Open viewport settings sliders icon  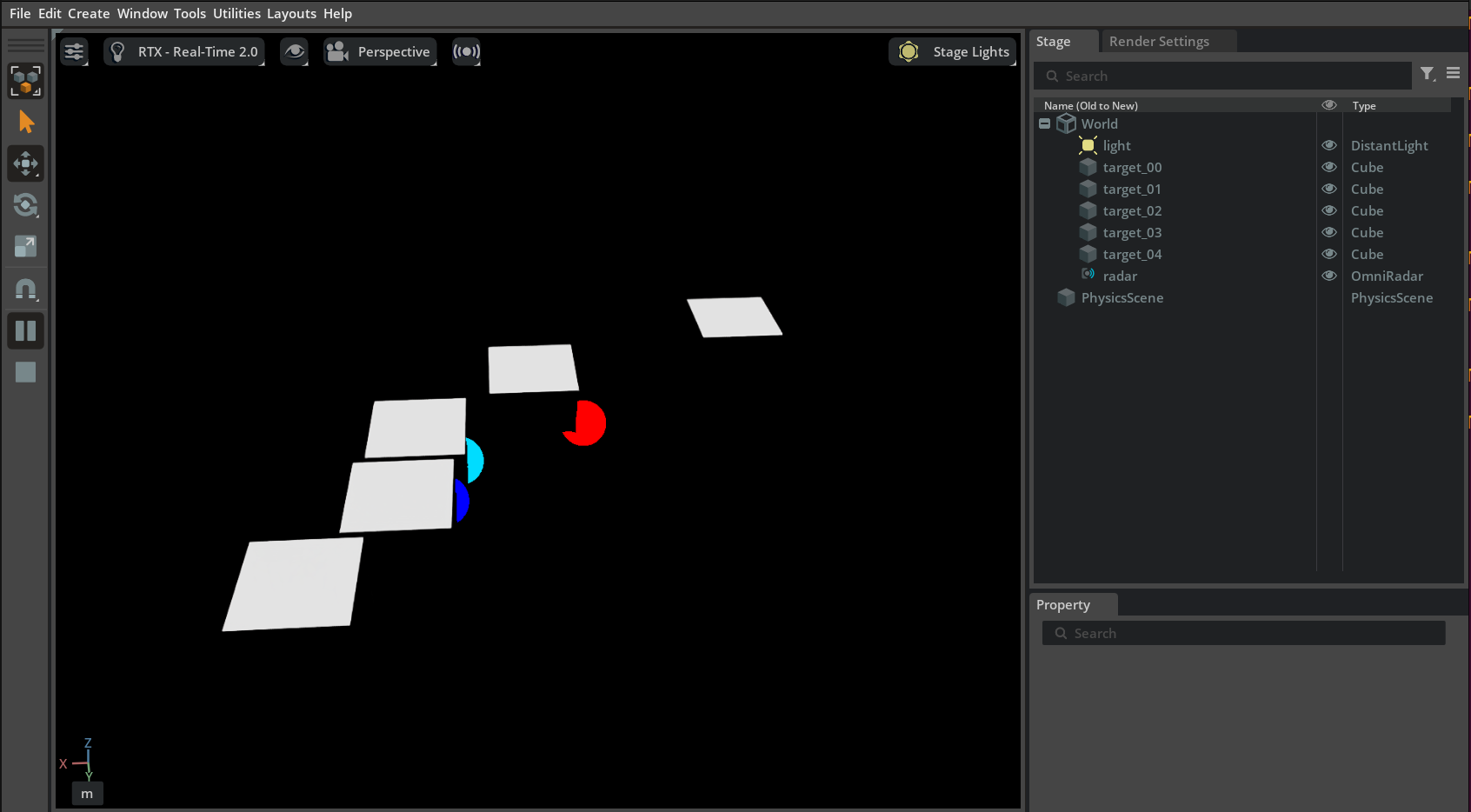click(x=75, y=51)
